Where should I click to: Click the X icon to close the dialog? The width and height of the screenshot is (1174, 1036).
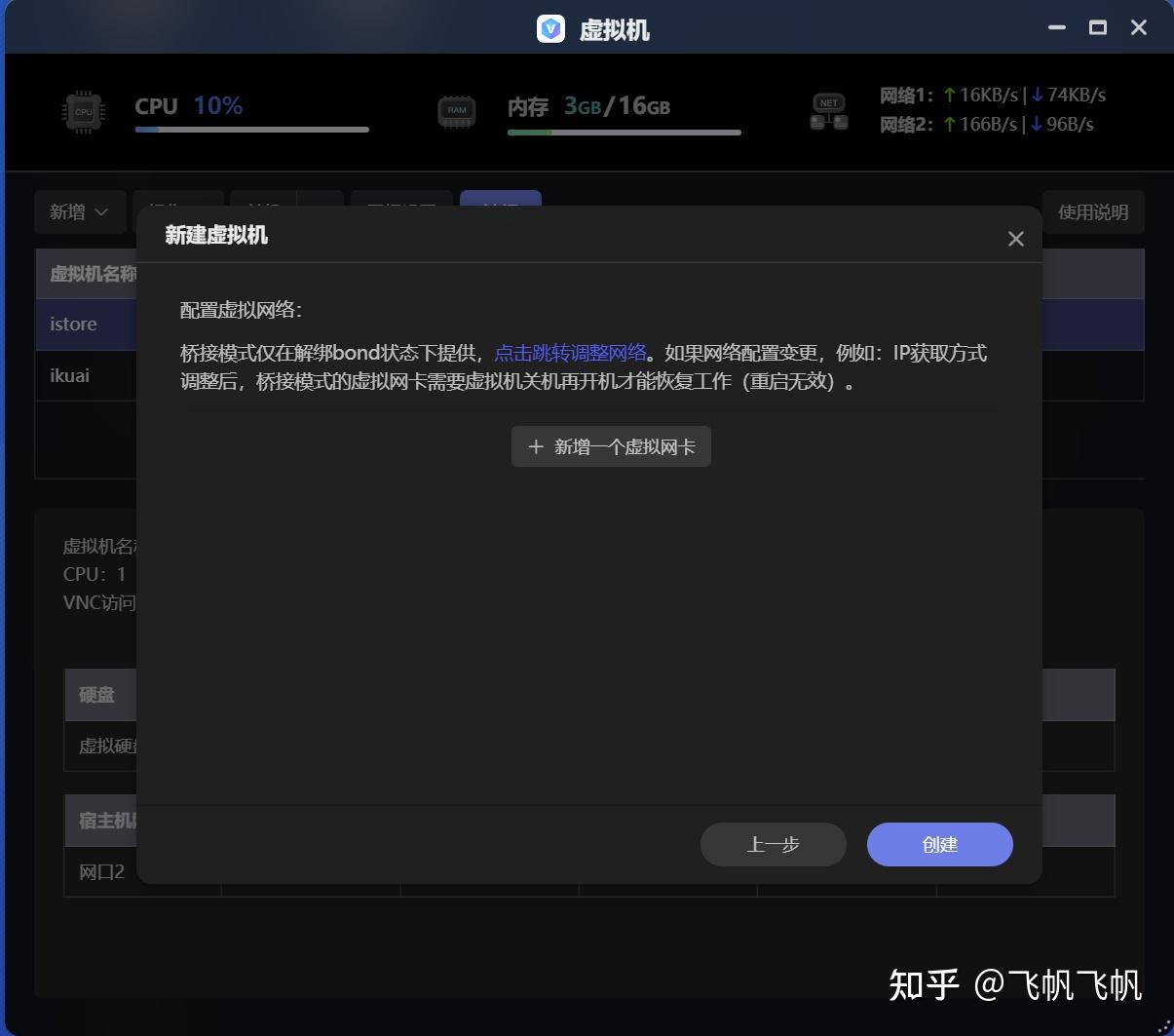coord(1015,238)
